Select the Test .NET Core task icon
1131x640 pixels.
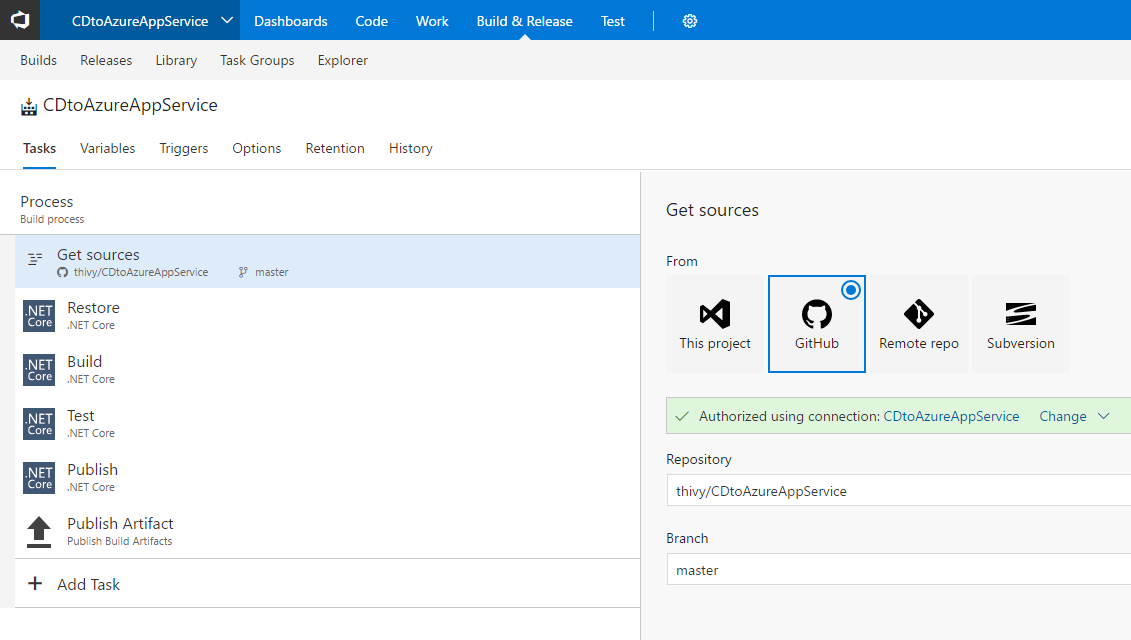(x=39, y=424)
